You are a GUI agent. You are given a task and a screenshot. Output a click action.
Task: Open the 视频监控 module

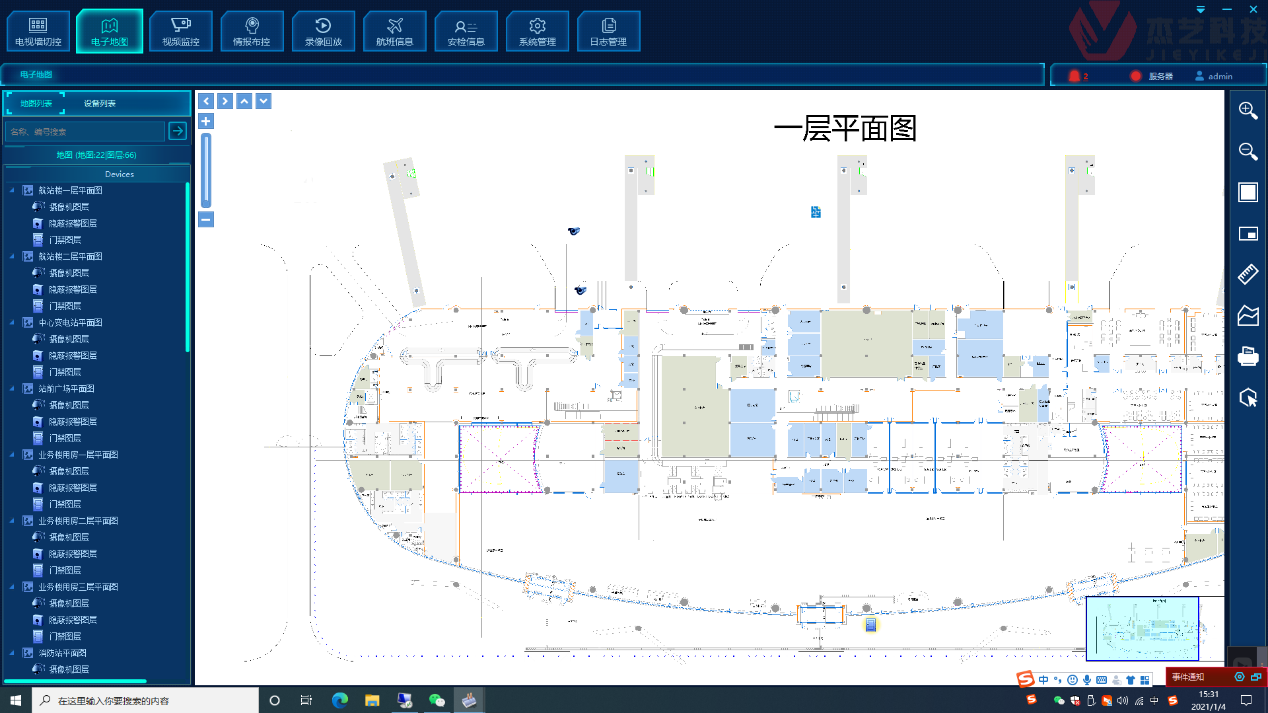[180, 30]
